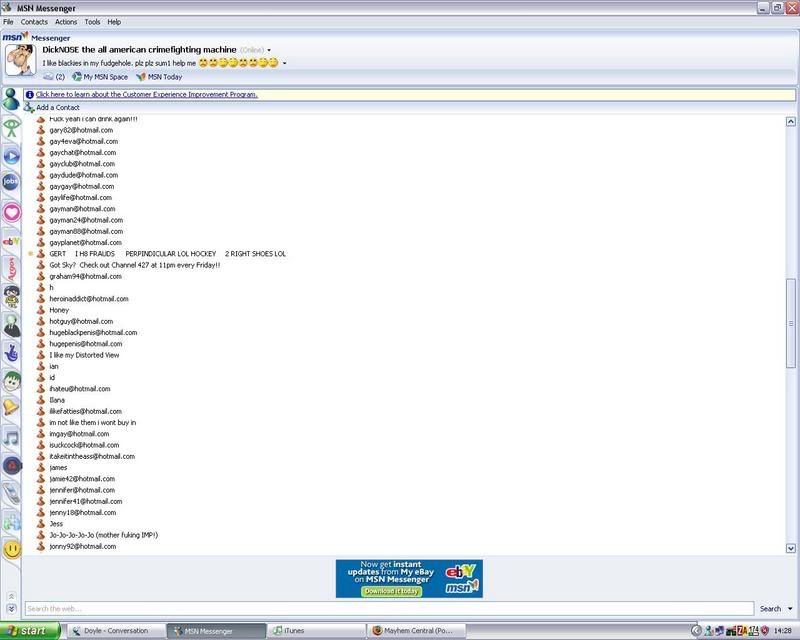Image resolution: width=800 pixels, height=640 pixels.
Task: Select contact graham94@hotmail.com
Action: tap(86, 276)
